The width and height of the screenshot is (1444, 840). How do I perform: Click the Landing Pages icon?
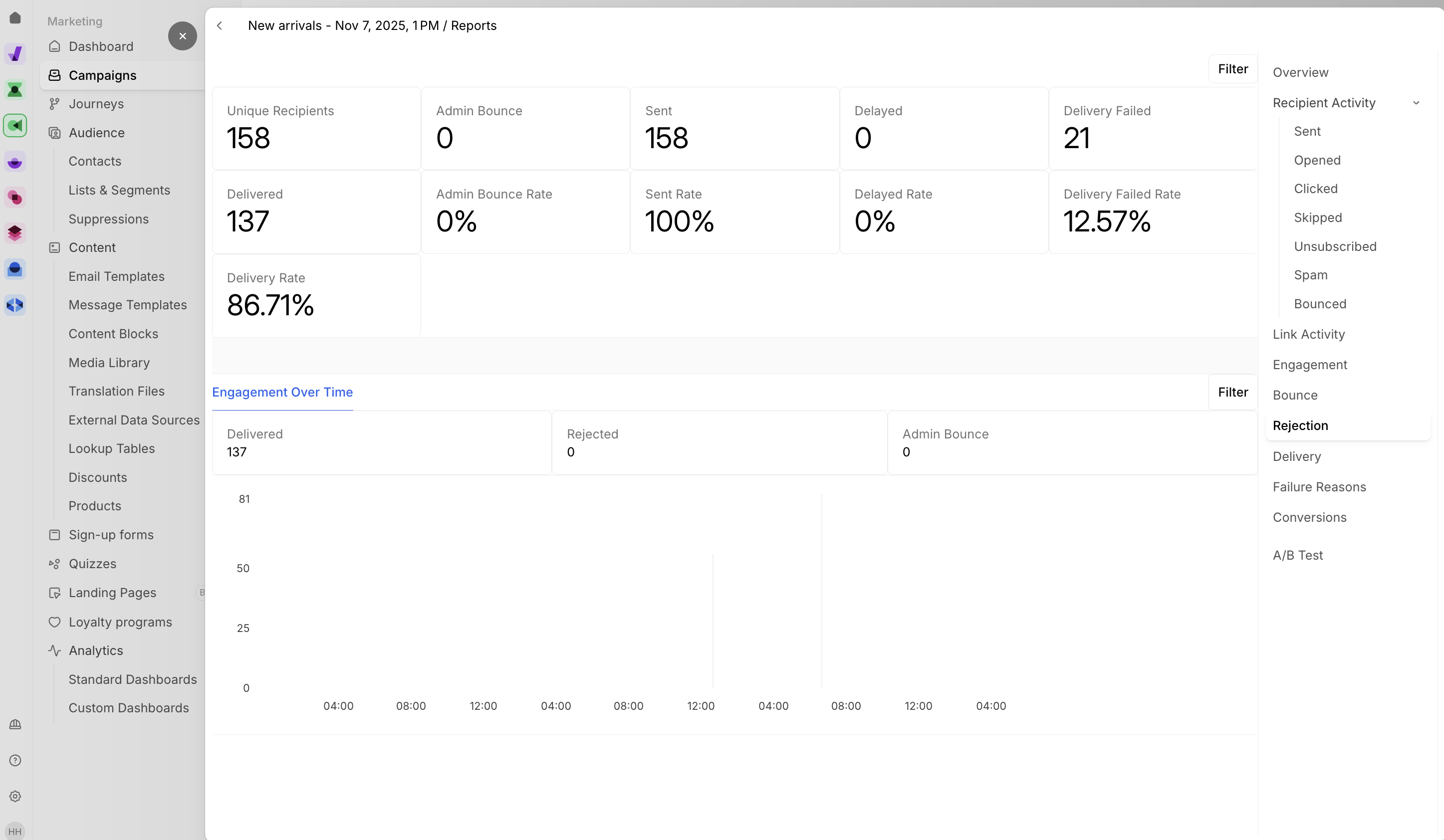coord(54,593)
